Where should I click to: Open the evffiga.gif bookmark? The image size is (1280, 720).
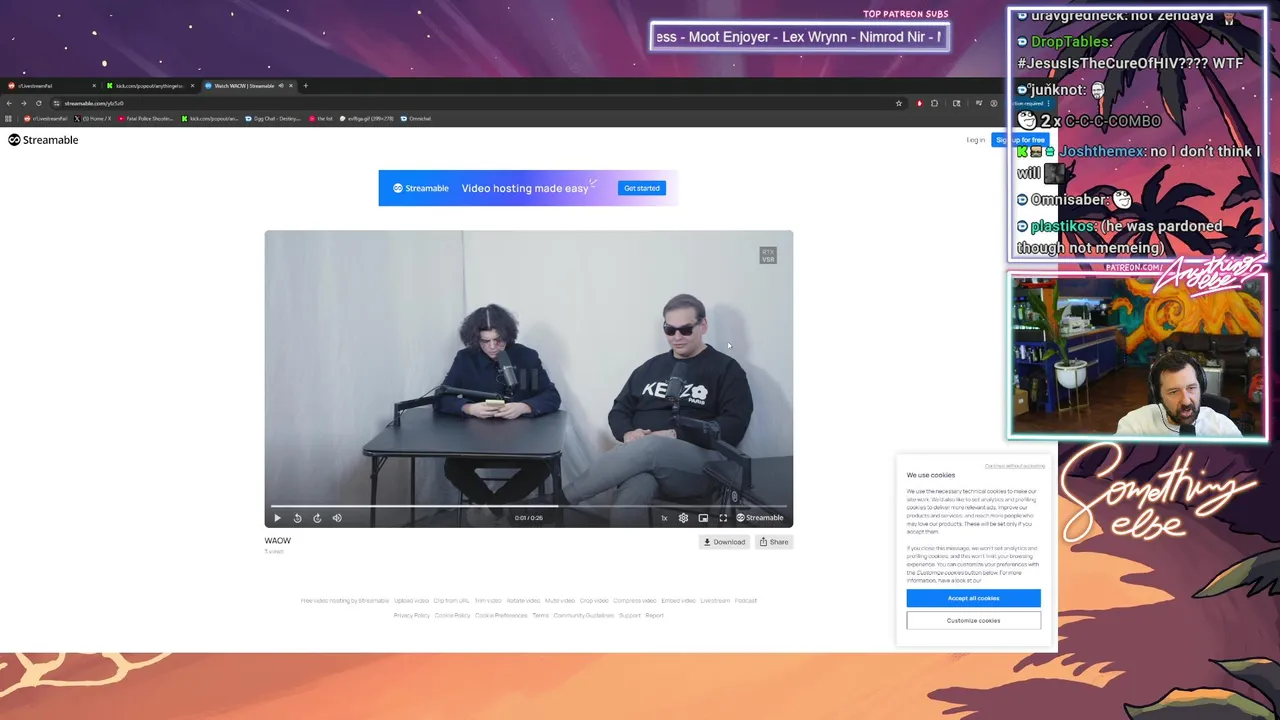click(x=368, y=119)
